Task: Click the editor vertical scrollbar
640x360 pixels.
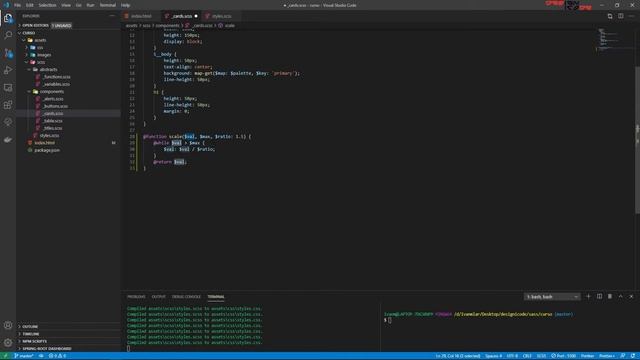Action: click(x=637, y=140)
